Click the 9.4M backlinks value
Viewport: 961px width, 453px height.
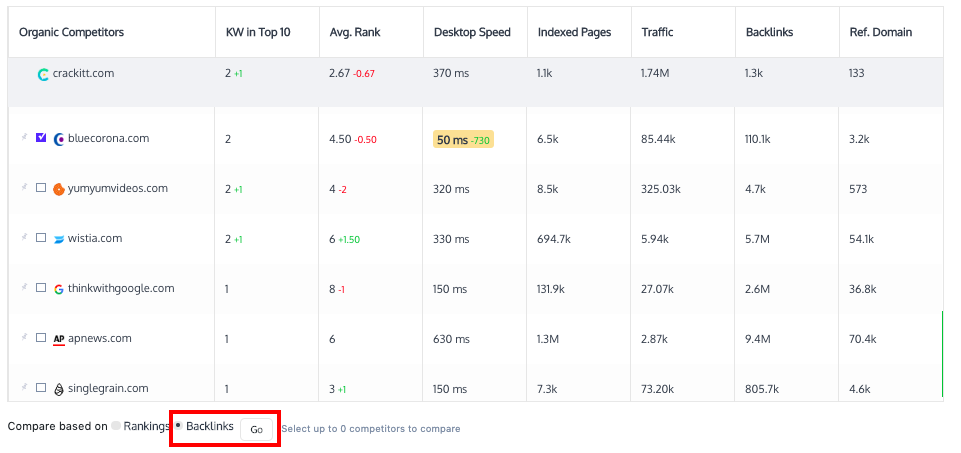click(x=758, y=340)
